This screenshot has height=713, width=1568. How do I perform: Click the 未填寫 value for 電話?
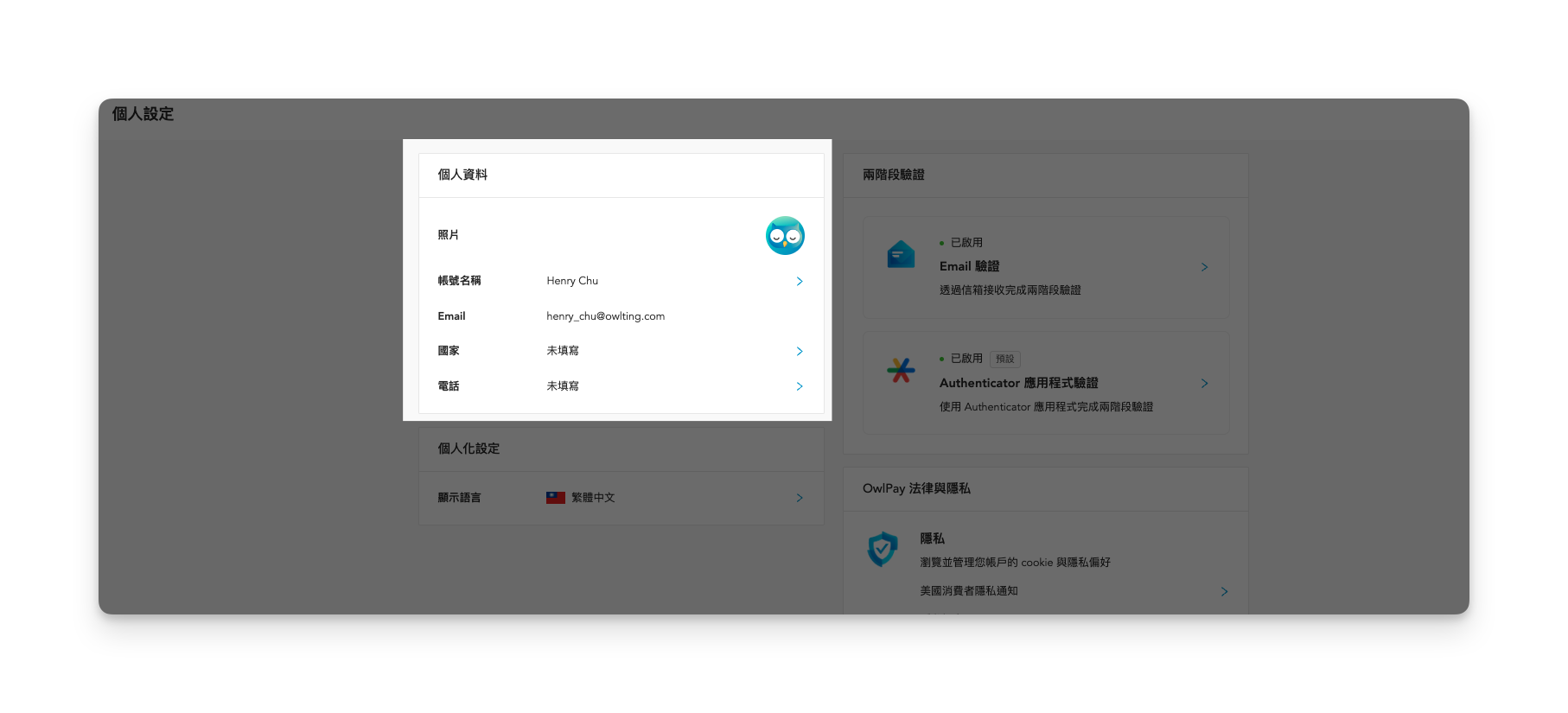click(x=563, y=386)
